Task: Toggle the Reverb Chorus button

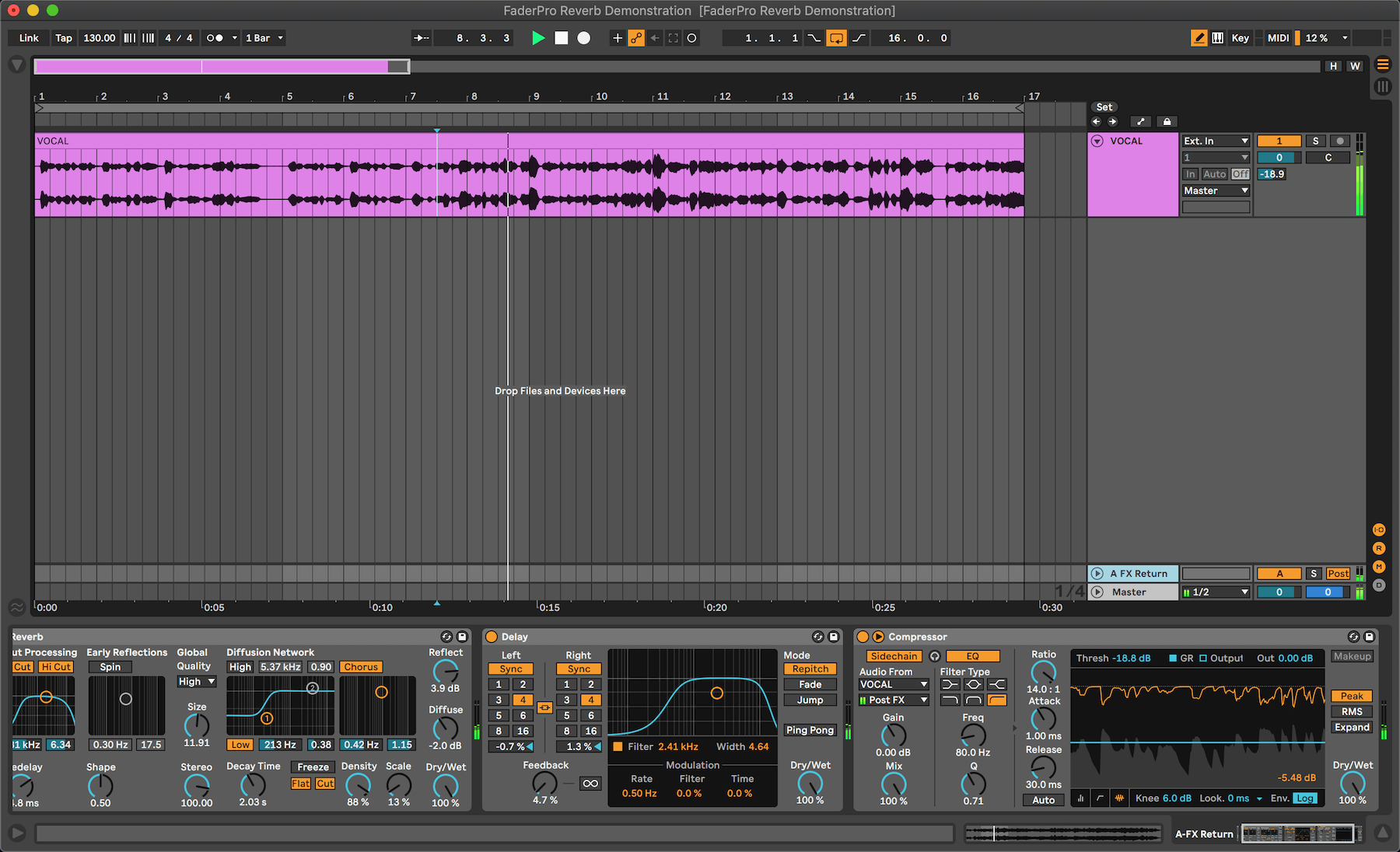Action: 361,667
